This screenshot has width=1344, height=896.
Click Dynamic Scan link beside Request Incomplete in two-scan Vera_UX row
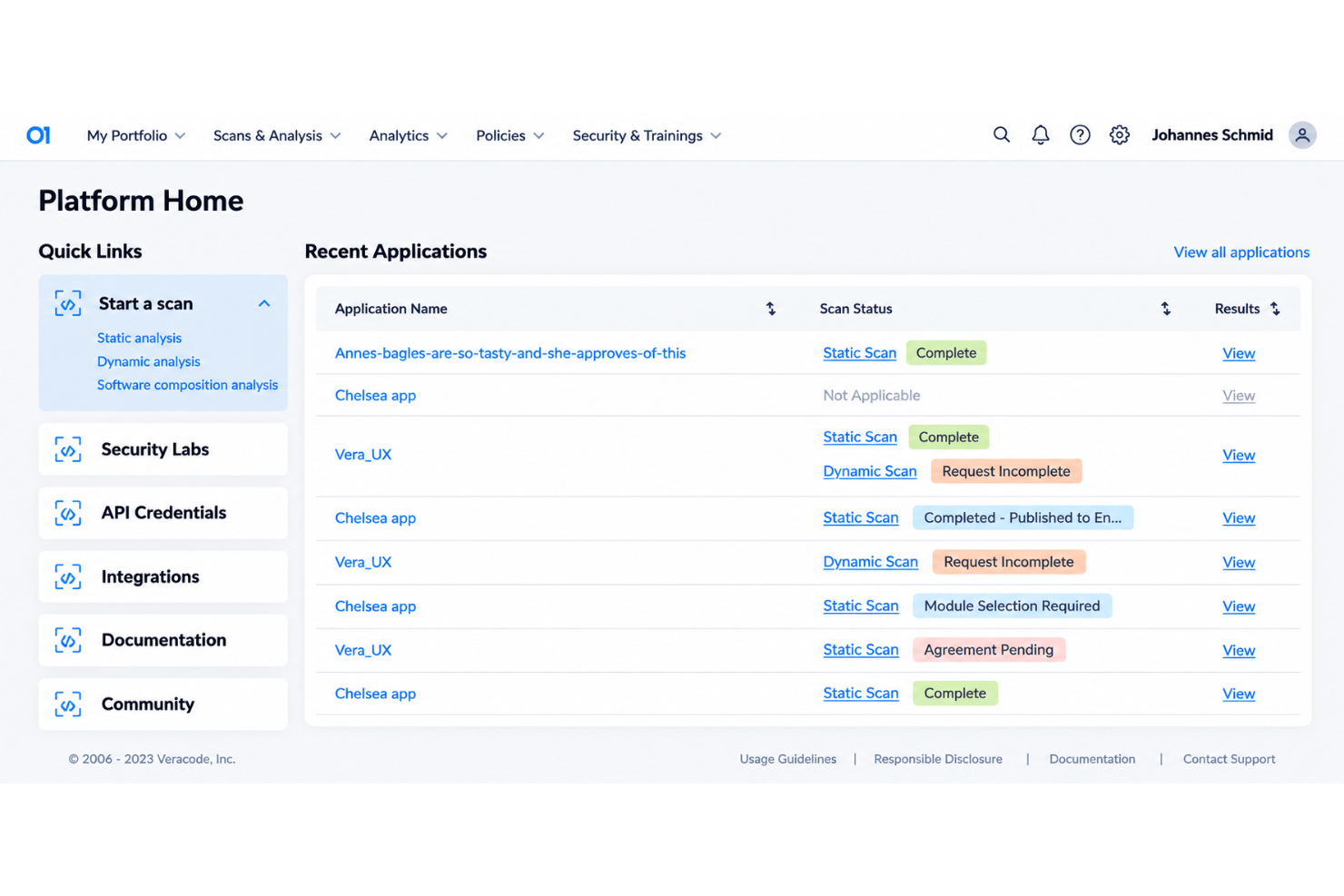(x=870, y=471)
